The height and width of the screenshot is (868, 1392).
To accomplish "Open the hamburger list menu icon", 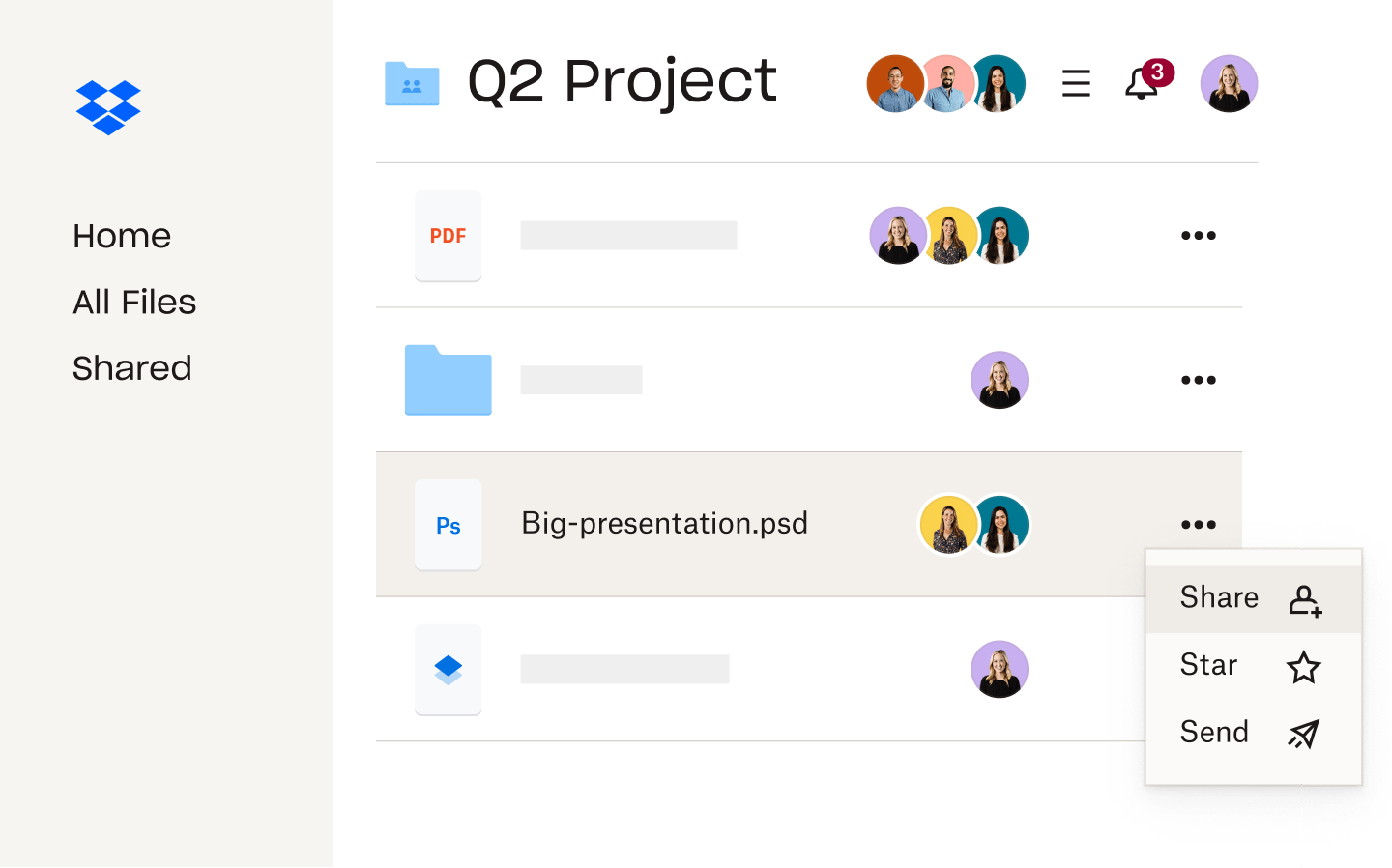I will click(1076, 84).
